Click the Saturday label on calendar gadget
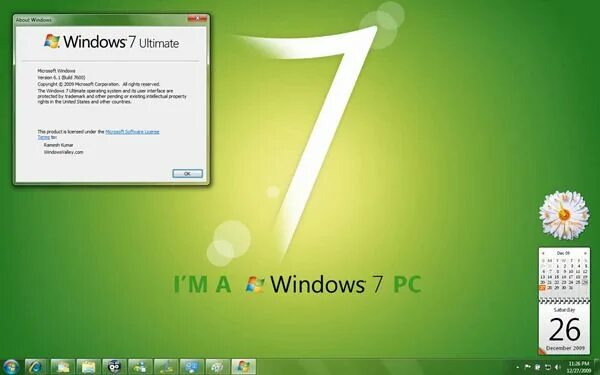This screenshot has height=375, width=600. [564, 310]
